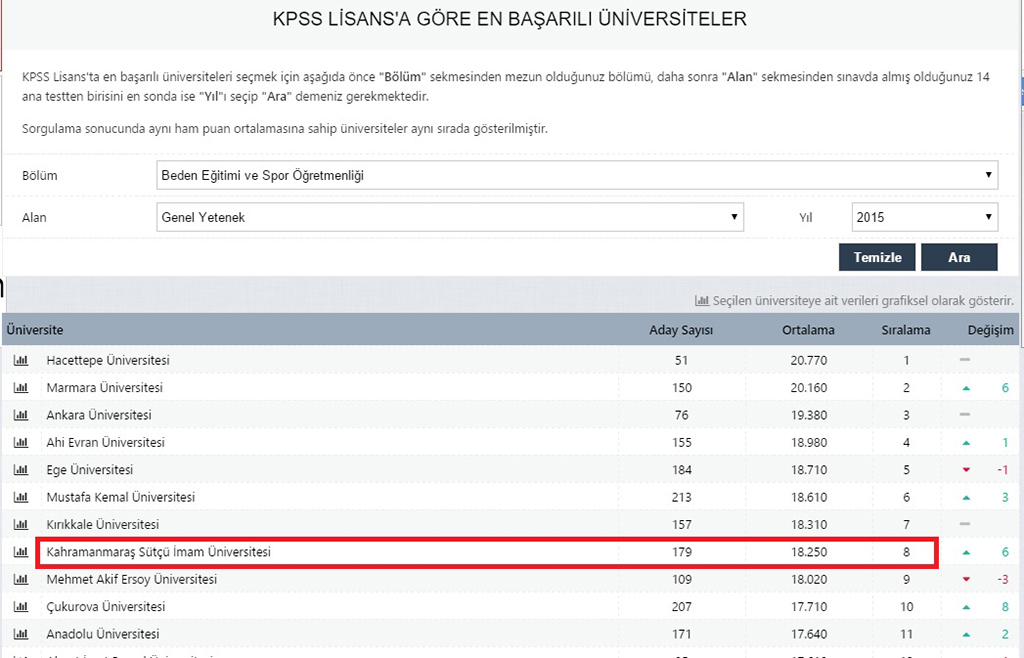The image size is (1024, 658).
Task: Click bar chart icon for Ege Üniversitesi
Action: click(20, 470)
